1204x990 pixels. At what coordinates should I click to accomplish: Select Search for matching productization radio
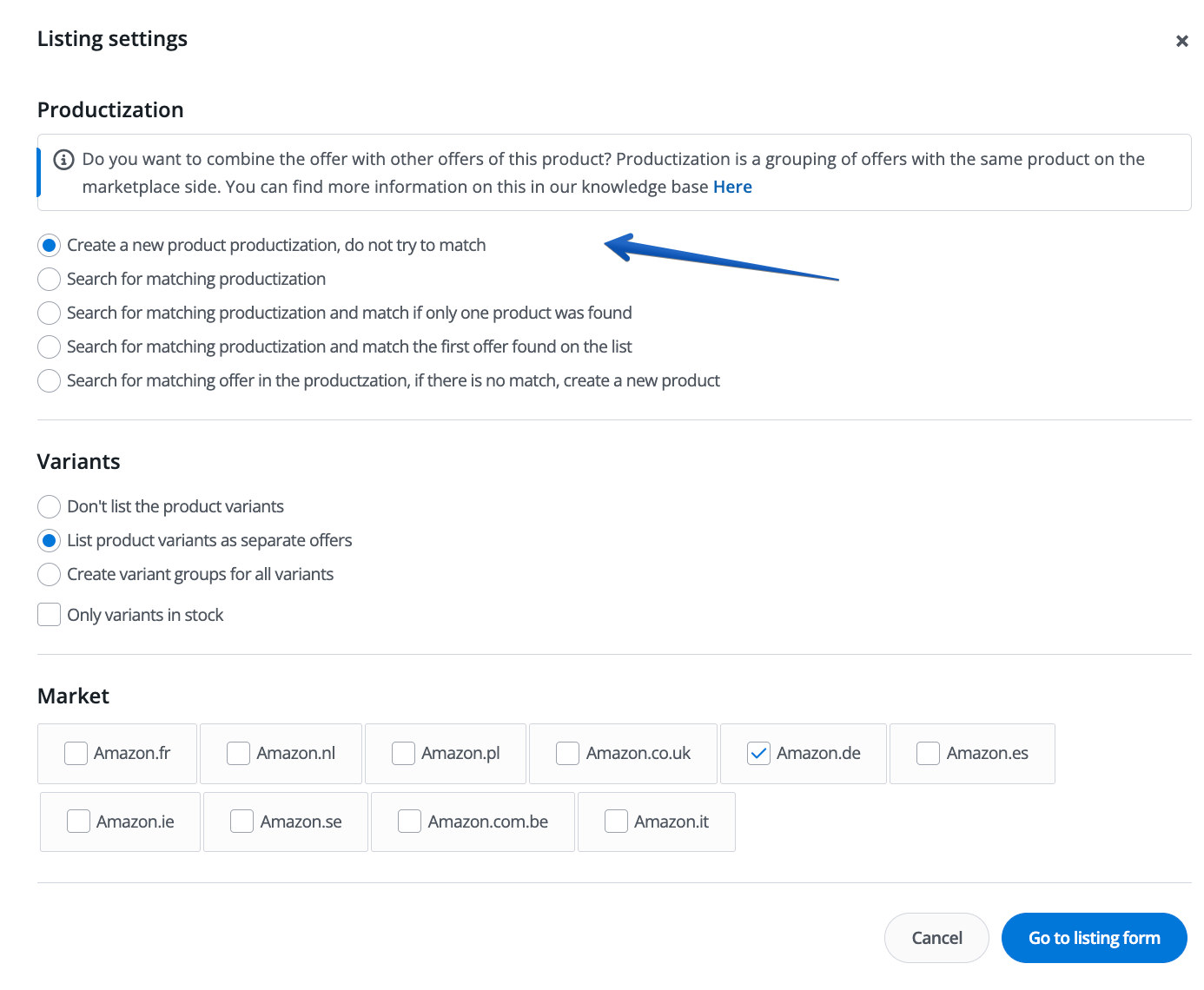(50, 280)
